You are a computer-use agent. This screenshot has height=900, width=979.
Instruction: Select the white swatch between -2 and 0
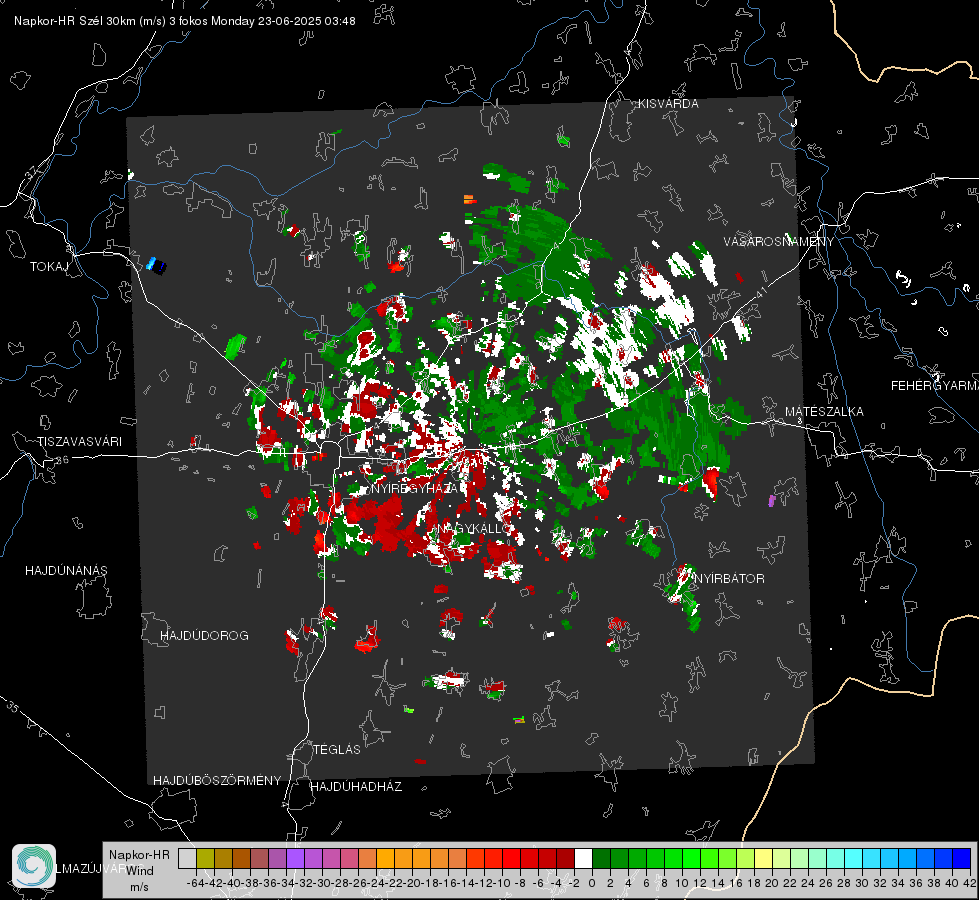click(x=583, y=858)
